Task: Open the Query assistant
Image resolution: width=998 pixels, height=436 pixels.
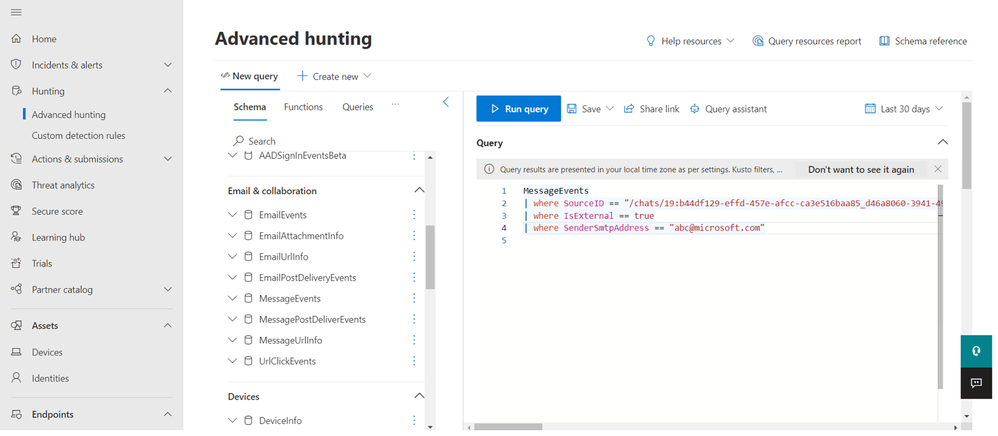Action: [x=728, y=109]
